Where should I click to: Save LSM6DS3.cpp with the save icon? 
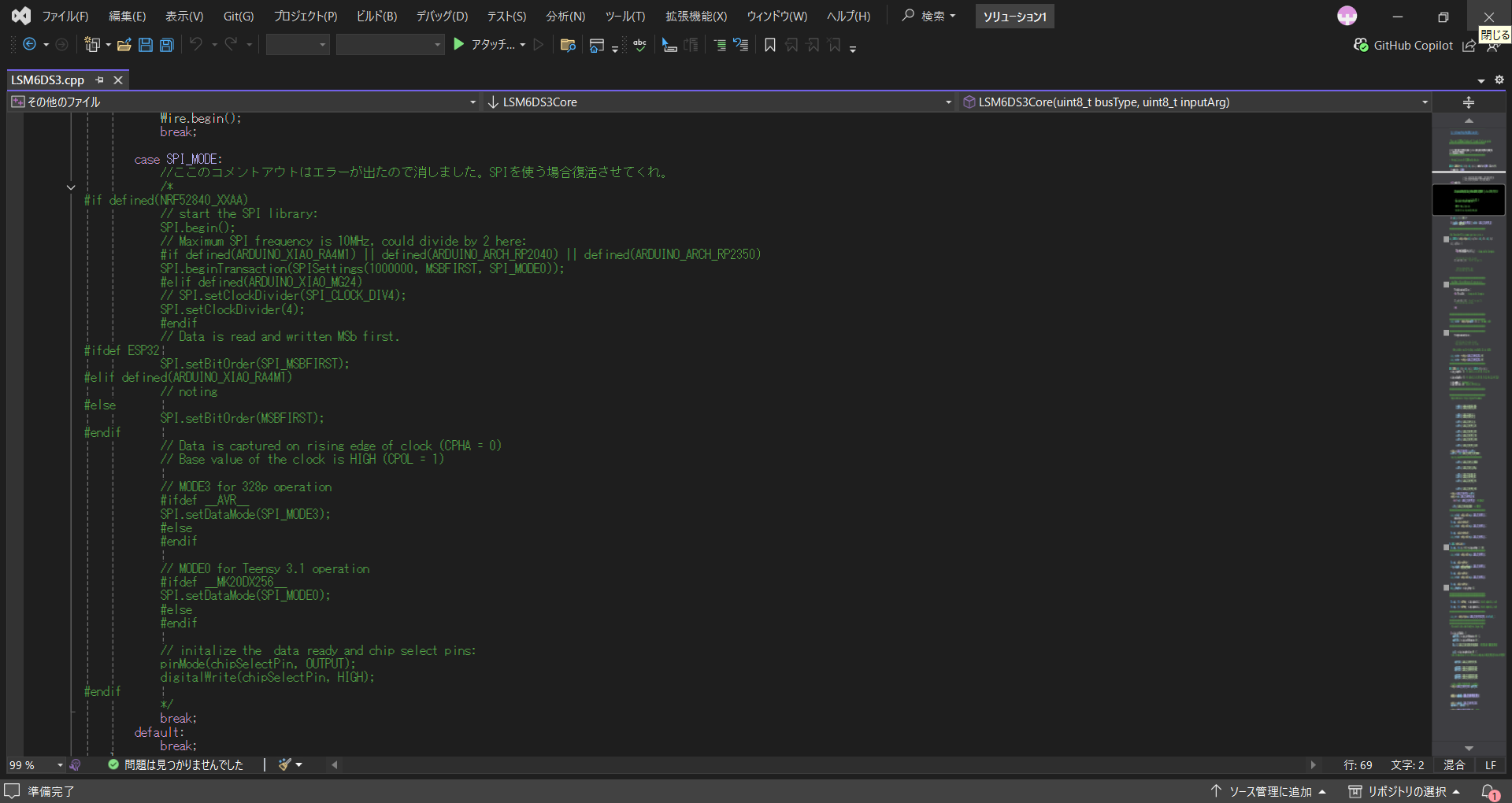coord(146,45)
